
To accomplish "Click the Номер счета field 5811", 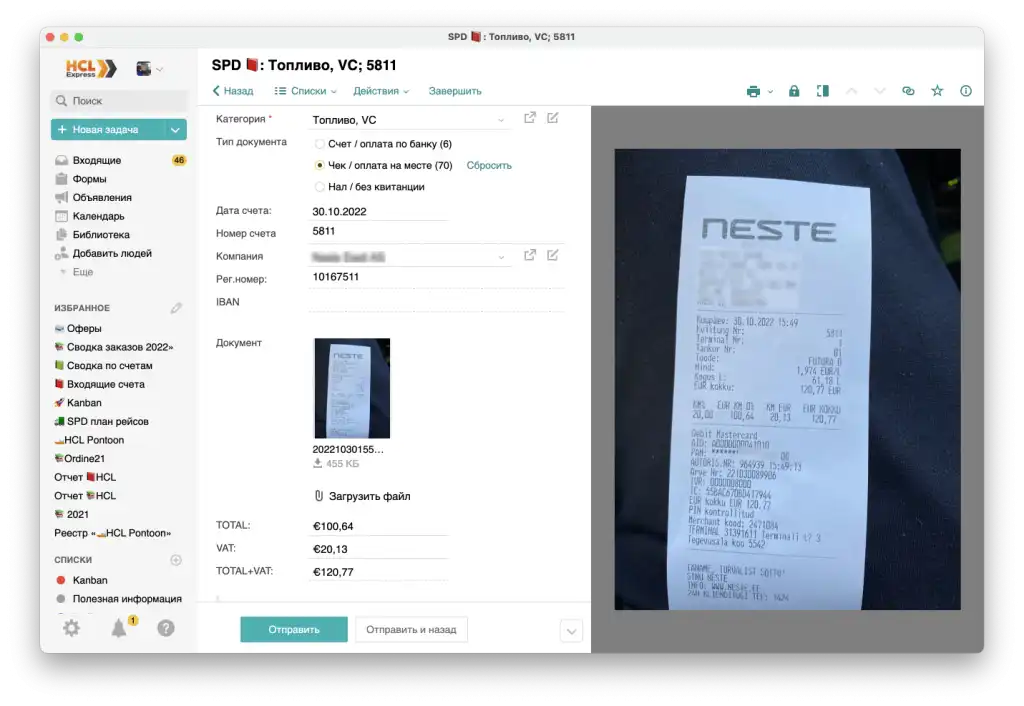I will pos(436,231).
